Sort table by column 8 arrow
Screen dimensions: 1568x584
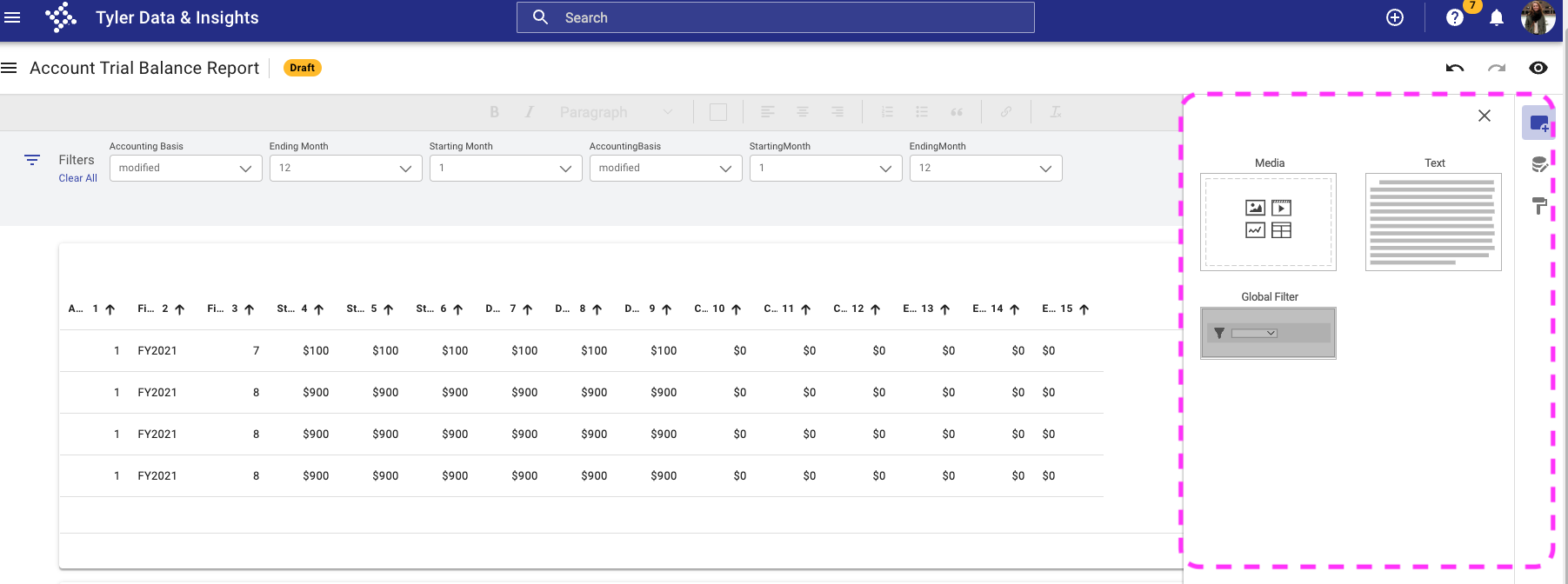coord(597,309)
